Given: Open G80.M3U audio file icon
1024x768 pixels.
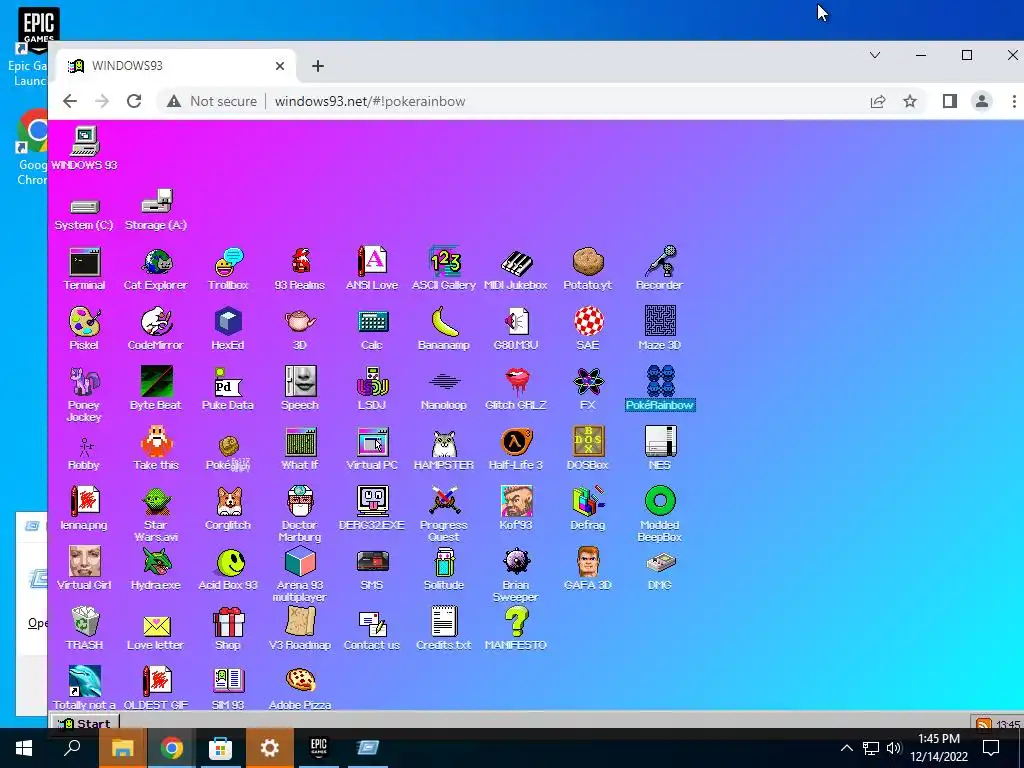Looking at the screenshot, I should click(516, 322).
